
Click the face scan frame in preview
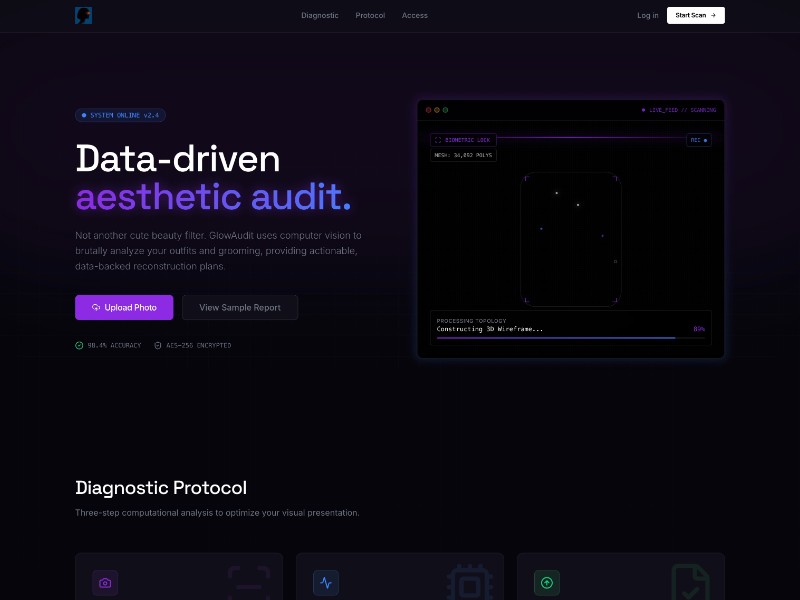[571, 240]
